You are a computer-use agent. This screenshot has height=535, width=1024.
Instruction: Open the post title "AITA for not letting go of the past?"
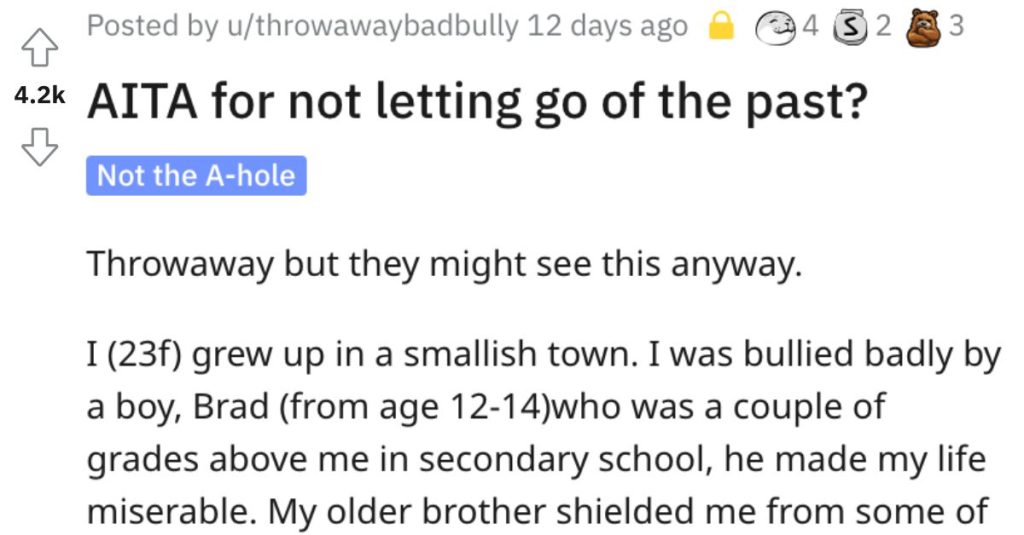477,102
